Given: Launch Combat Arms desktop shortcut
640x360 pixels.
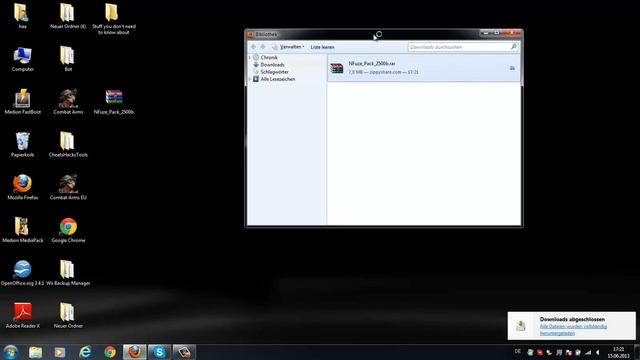Looking at the screenshot, I should (68, 102).
